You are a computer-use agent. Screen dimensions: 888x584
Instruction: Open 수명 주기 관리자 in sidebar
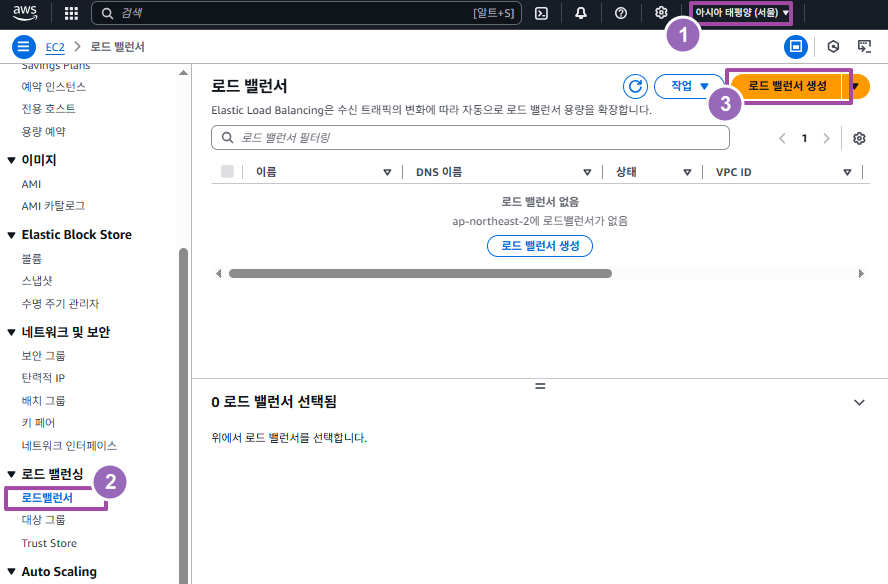pos(60,304)
